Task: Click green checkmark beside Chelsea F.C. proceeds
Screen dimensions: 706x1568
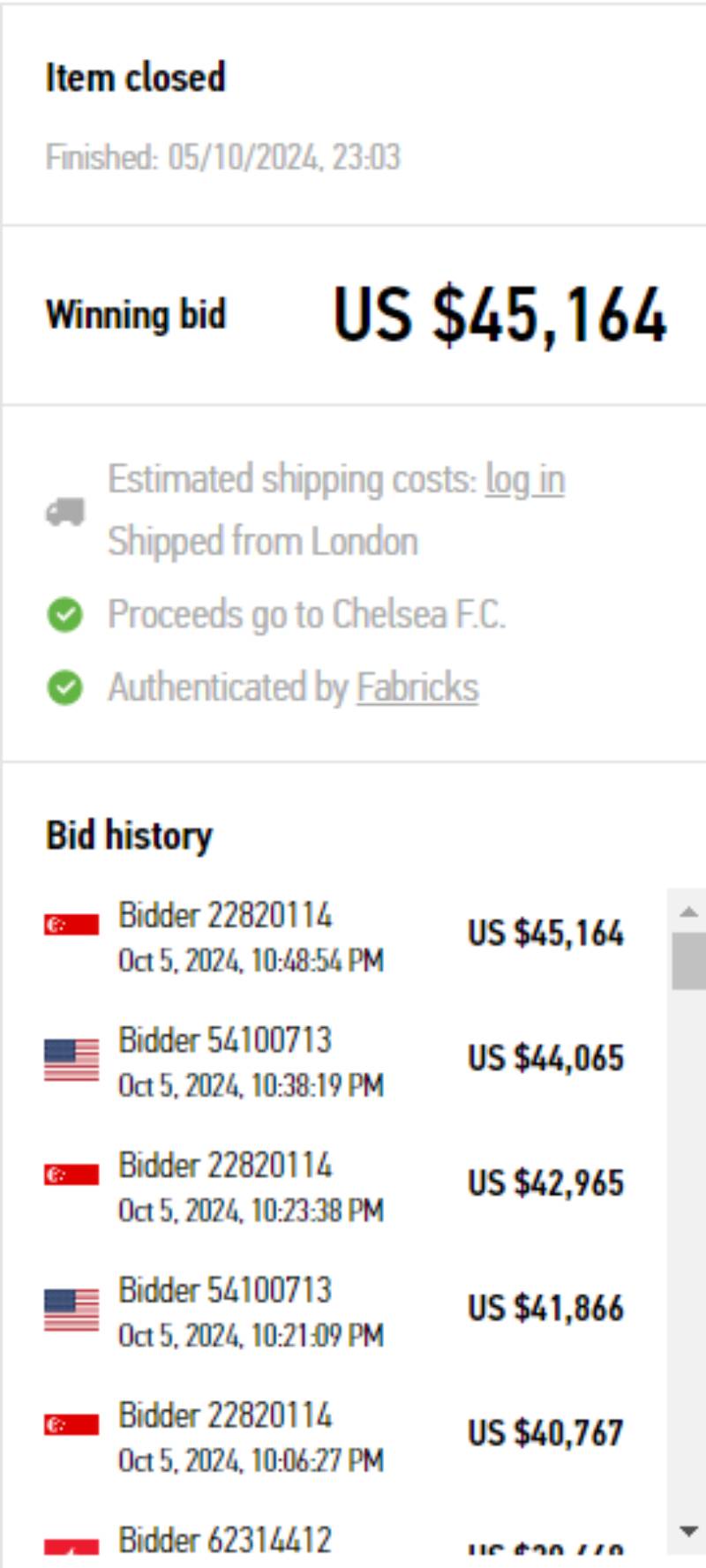Action: click(64, 614)
